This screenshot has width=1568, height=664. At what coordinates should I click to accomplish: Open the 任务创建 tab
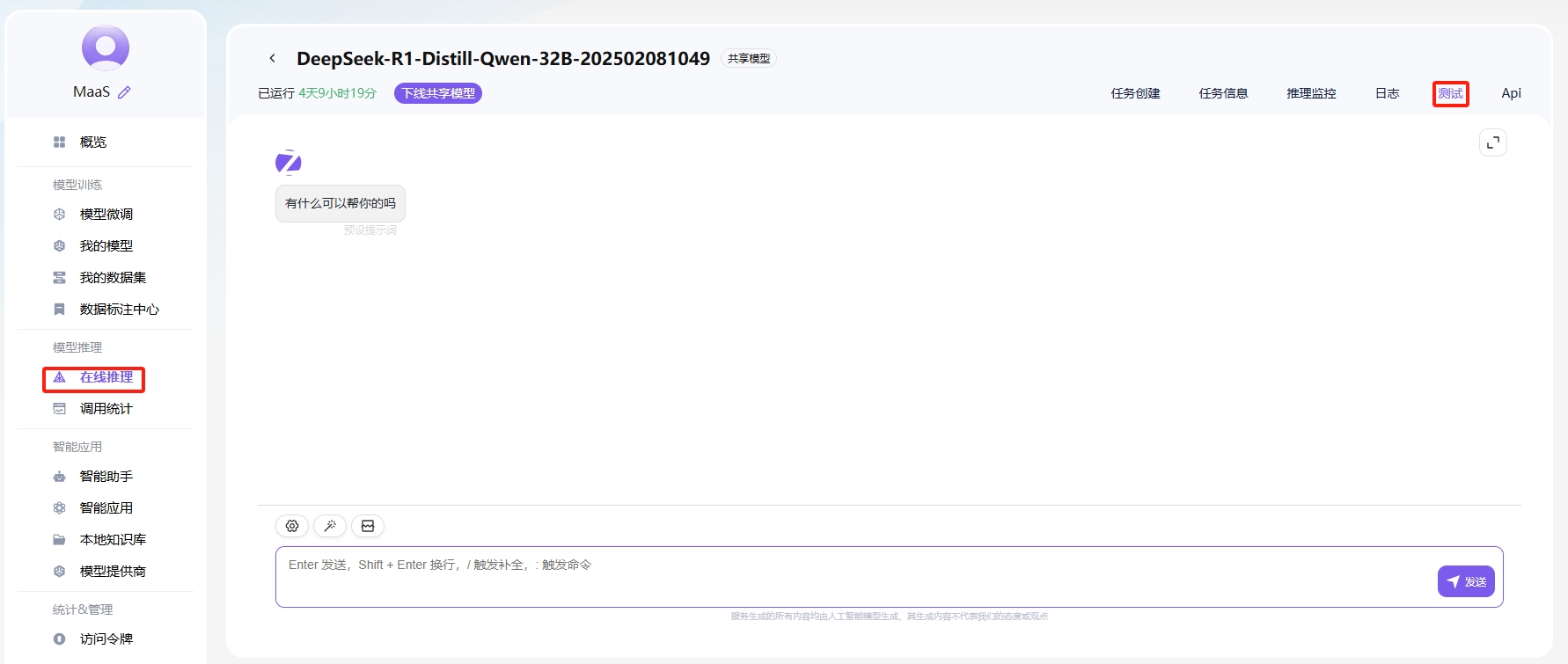point(1135,93)
